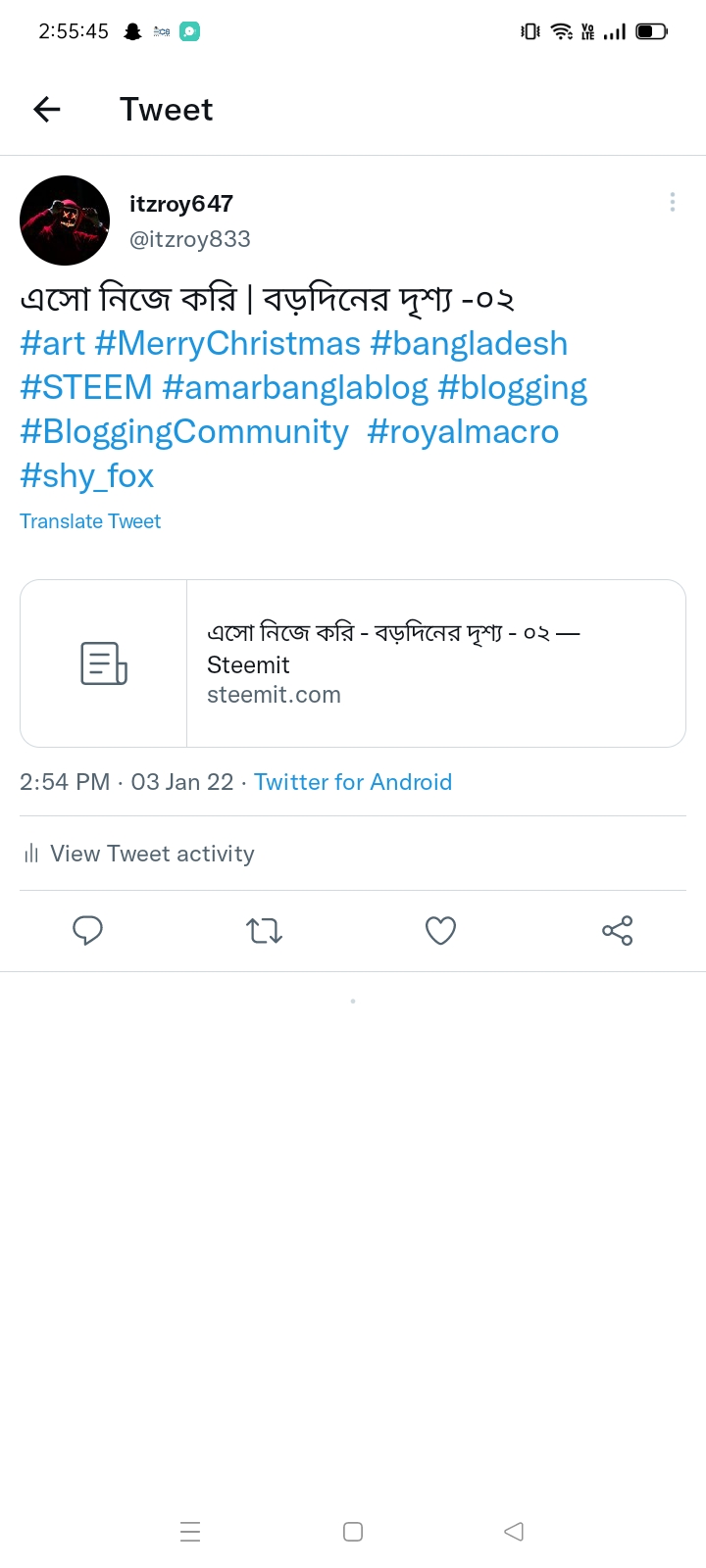Open the Steemit link preview card
Viewport: 706px width, 1568px height.
pos(353,663)
